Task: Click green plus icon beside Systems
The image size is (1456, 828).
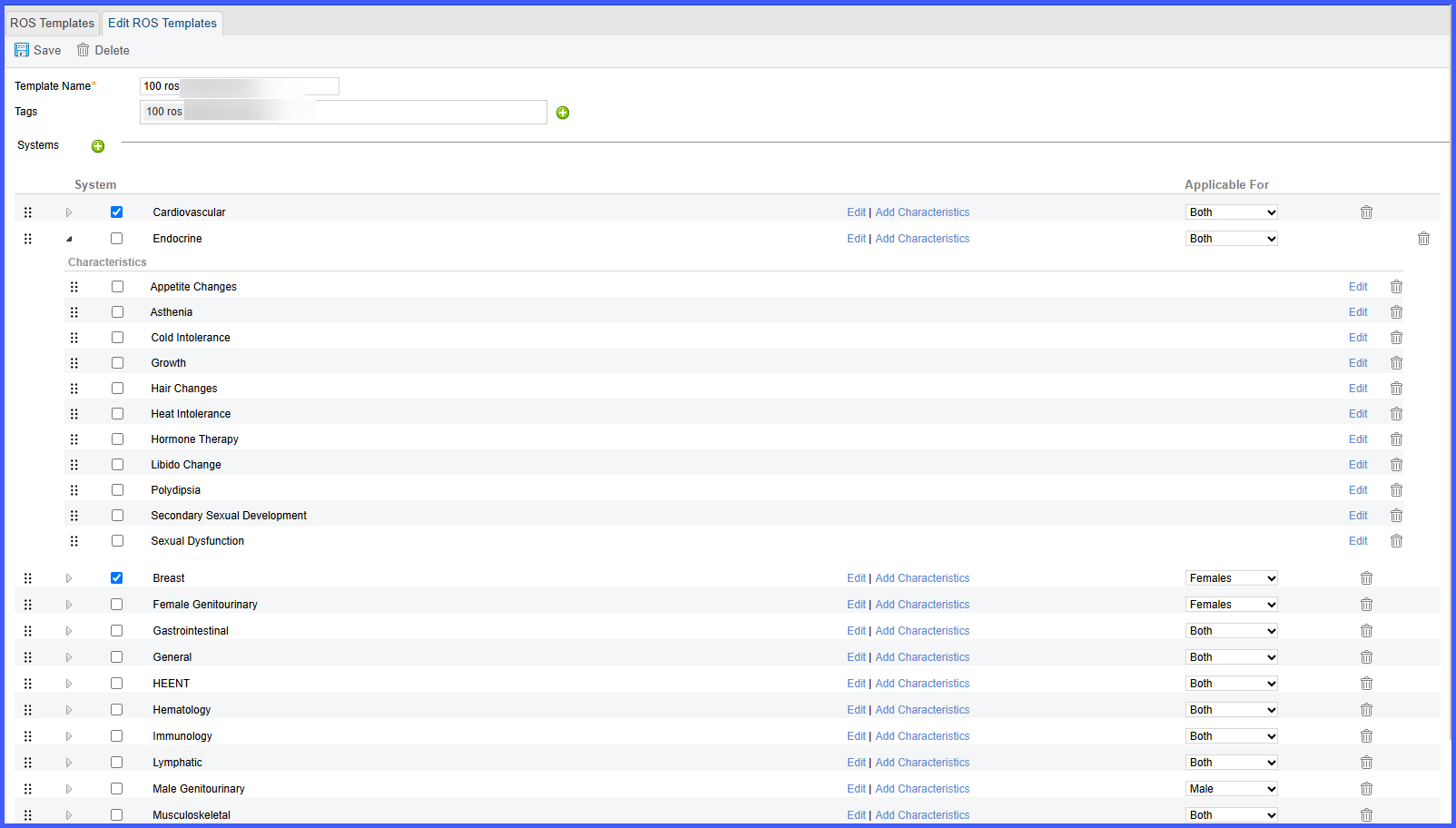Action: pyautogui.click(x=98, y=146)
